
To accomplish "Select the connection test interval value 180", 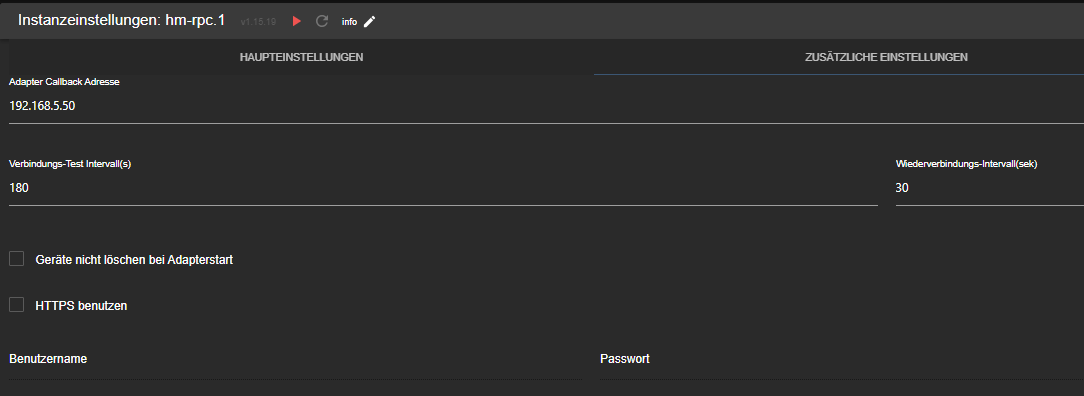I will pos(443,188).
